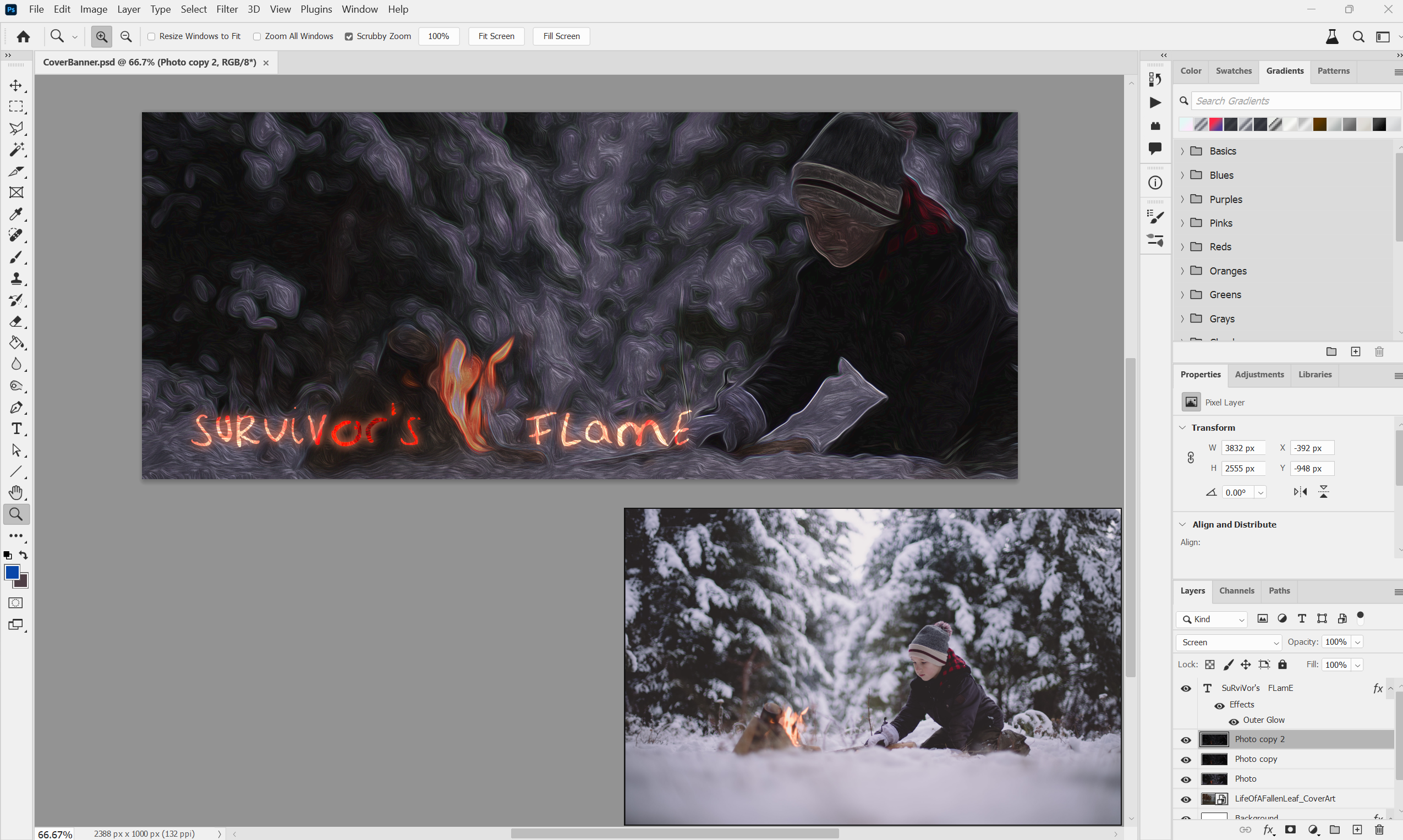Click the foreground blue color swatch
This screenshot has width=1403, height=840.
coord(12,572)
